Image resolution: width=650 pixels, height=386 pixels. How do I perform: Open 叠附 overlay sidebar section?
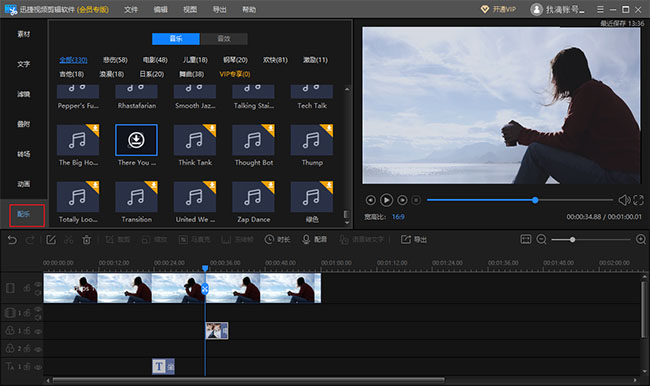pos(24,124)
